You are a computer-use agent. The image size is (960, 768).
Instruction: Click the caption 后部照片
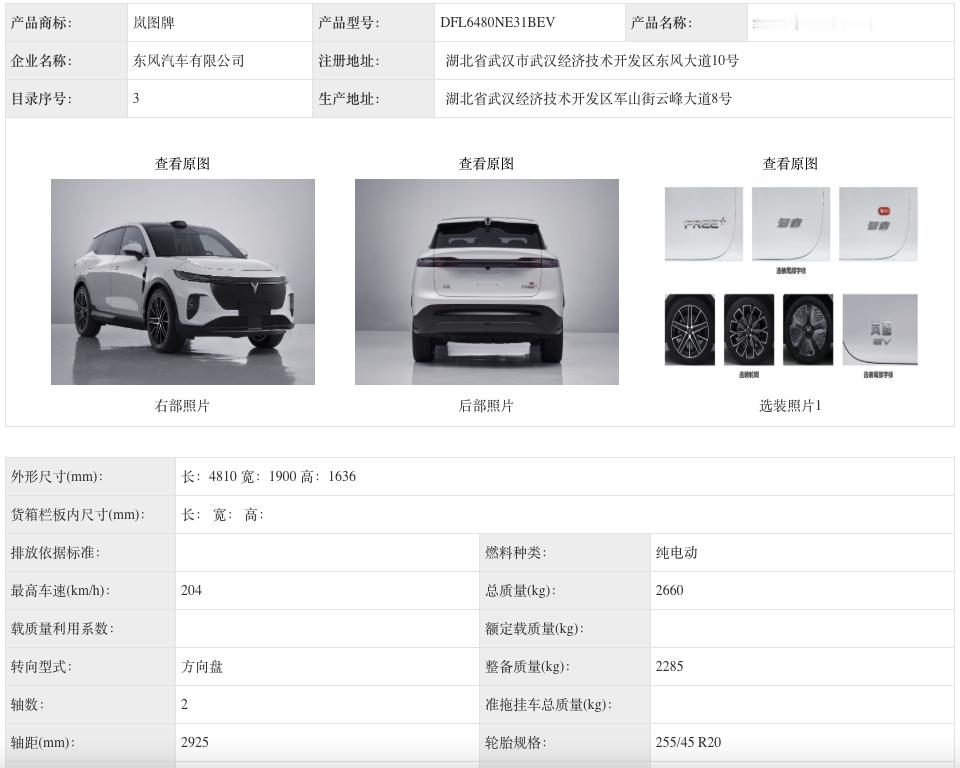click(x=487, y=405)
